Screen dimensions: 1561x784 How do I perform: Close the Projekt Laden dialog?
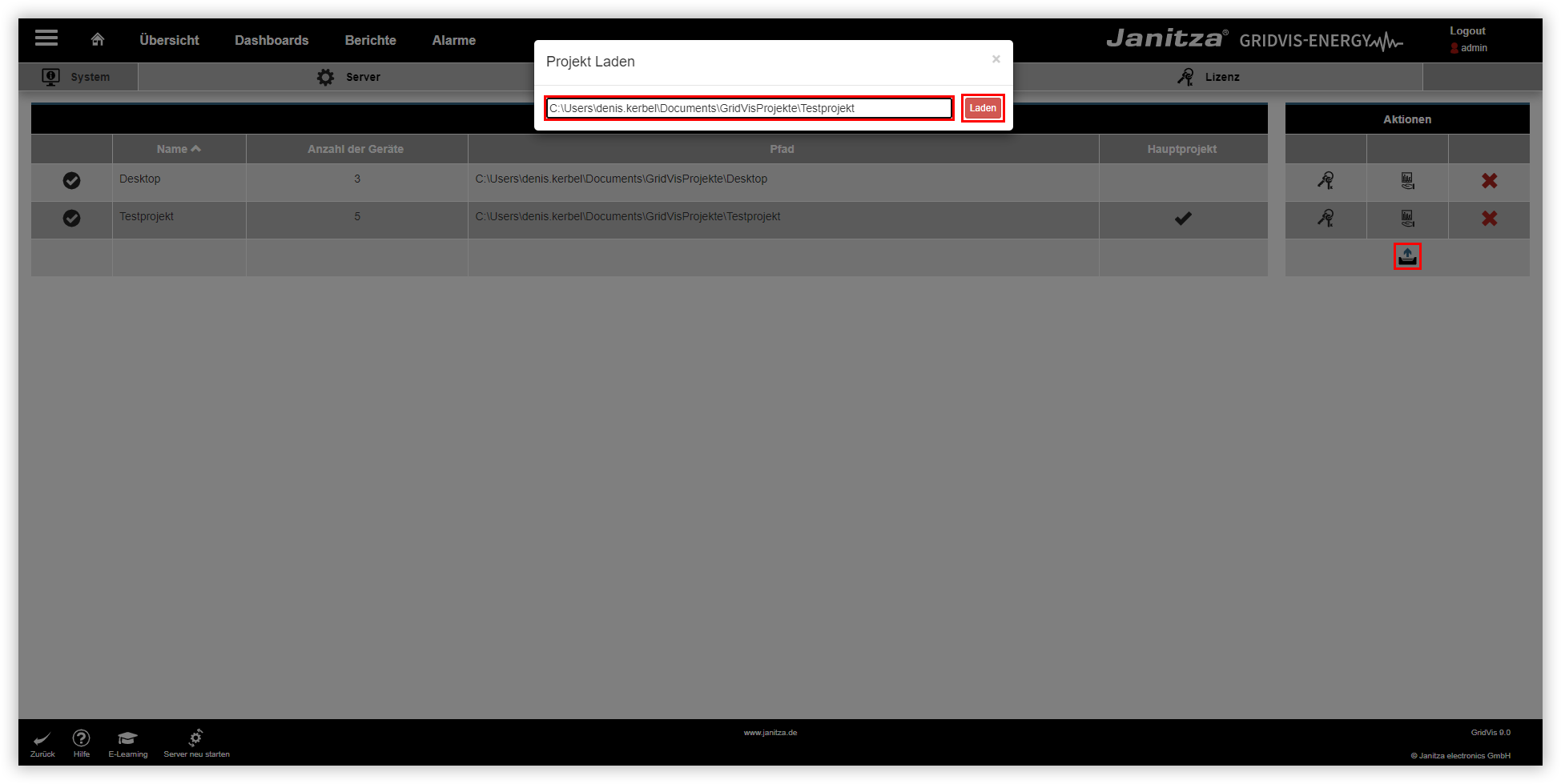click(x=996, y=58)
